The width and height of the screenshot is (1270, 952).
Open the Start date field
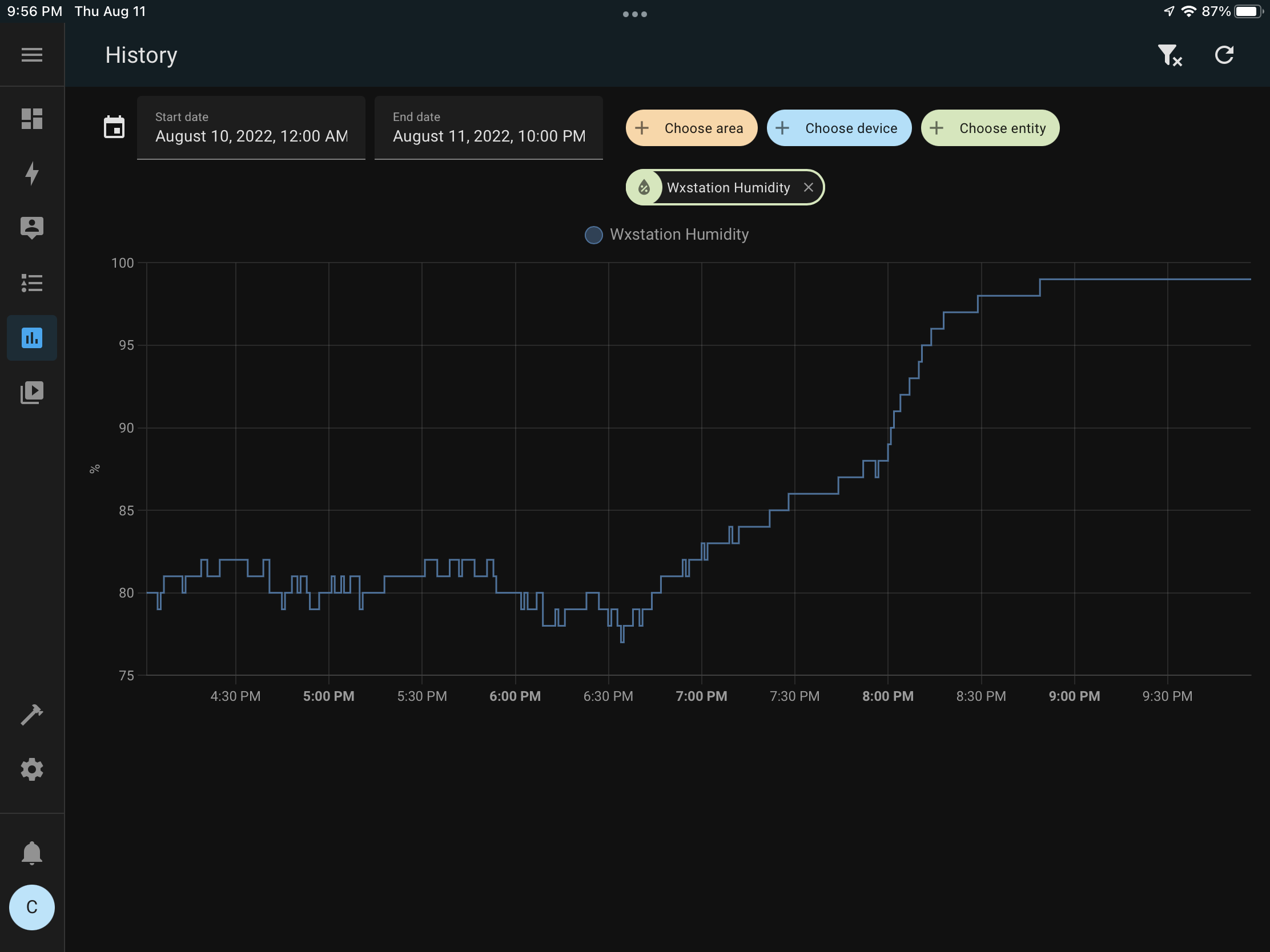(x=251, y=136)
